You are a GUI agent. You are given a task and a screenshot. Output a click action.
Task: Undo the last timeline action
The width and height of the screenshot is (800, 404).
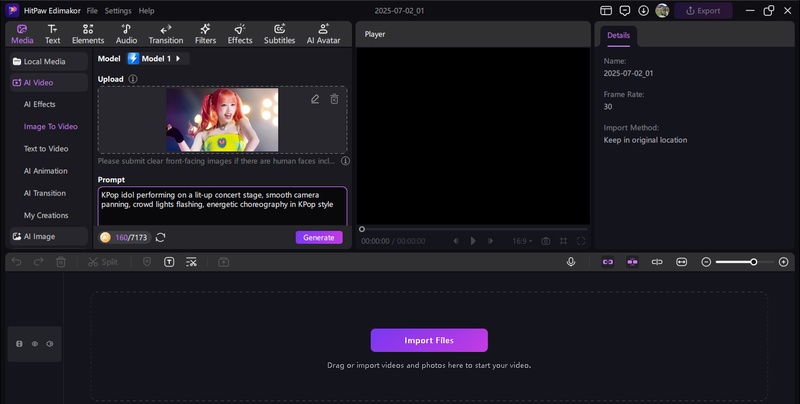(x=16, y=262)
